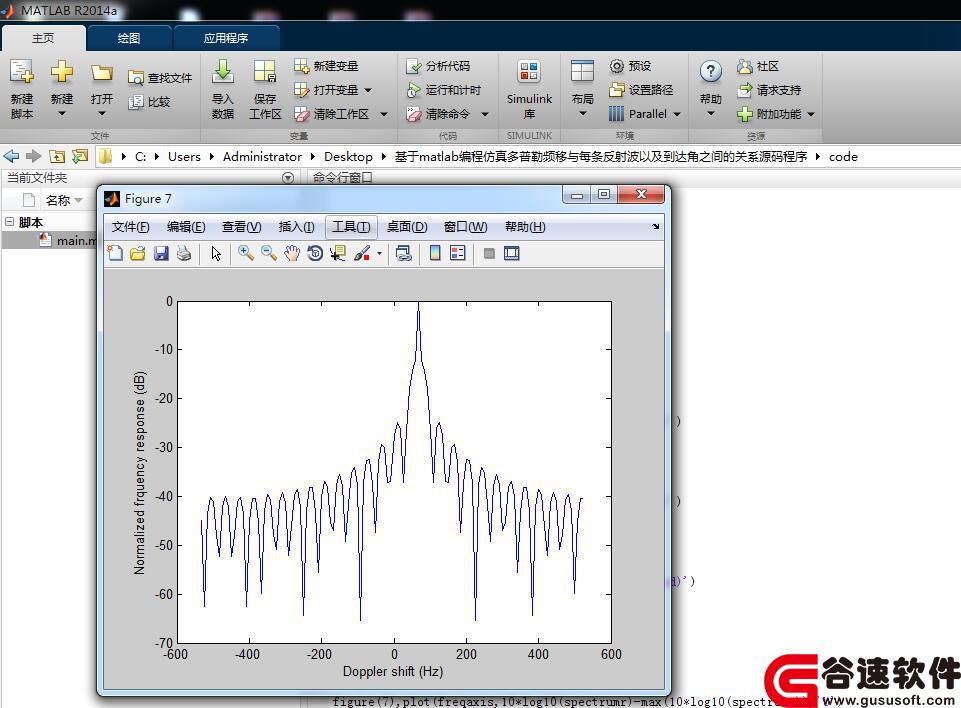The image size is (961, 708).
Task: Click Find Files (查找文件)
Action: coord(160,78)
